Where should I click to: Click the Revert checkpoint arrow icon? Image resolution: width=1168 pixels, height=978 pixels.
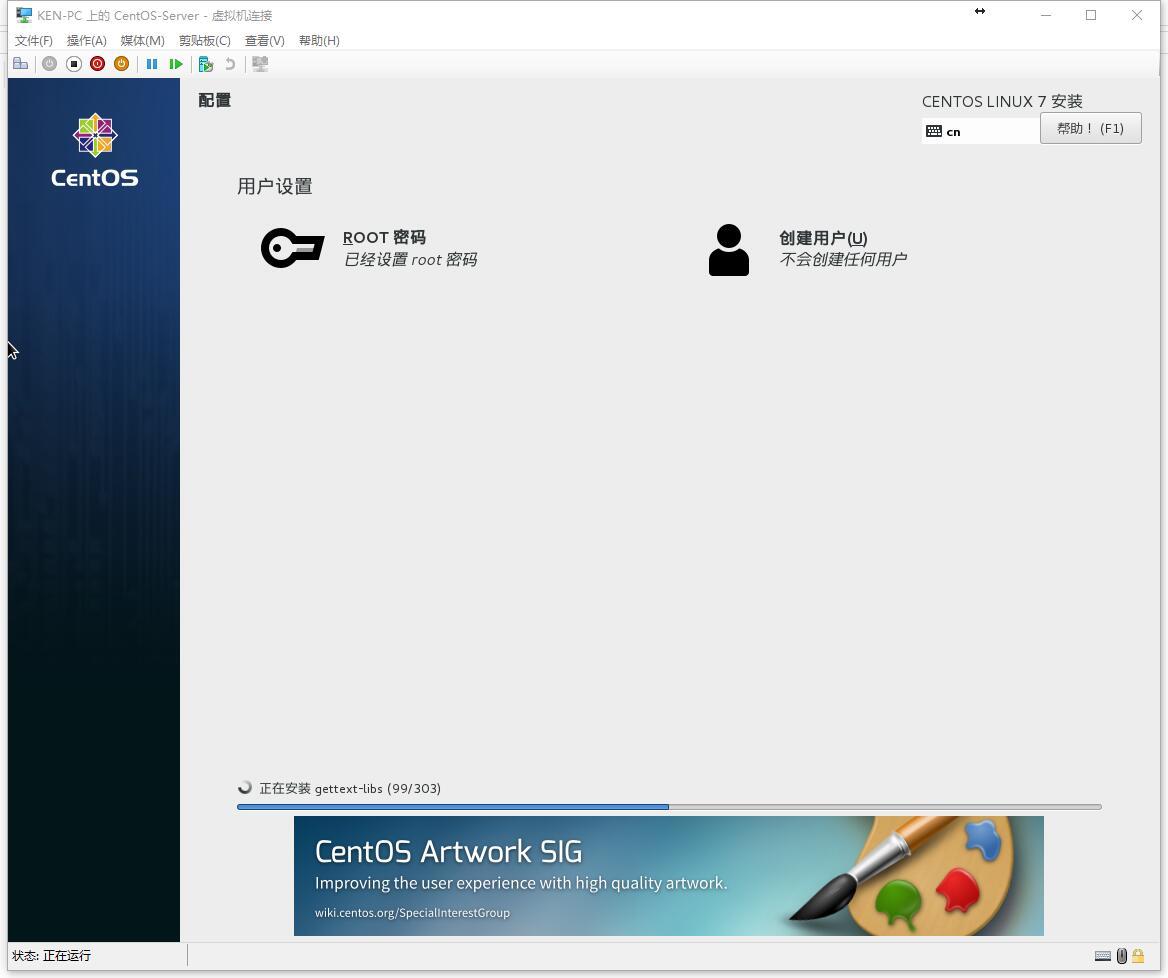point(230,64)
